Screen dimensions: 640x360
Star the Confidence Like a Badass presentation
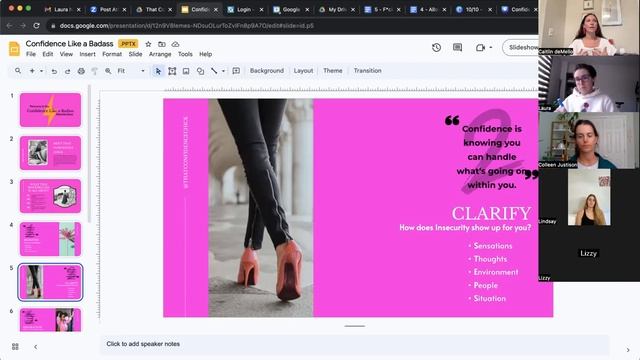coord(148,44)
